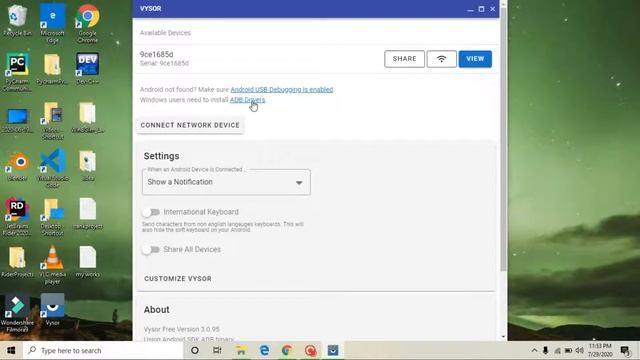Maximize the Vysor window

coord(481,9)
